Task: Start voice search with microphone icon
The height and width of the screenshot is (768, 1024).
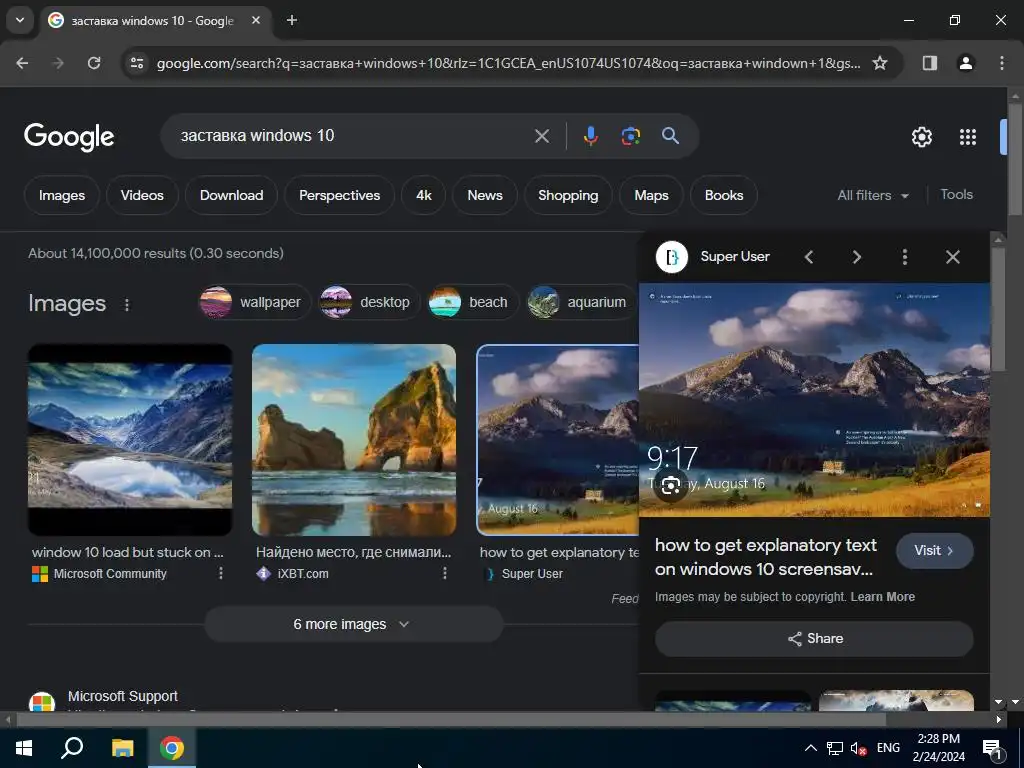Action: coord(590,136)
